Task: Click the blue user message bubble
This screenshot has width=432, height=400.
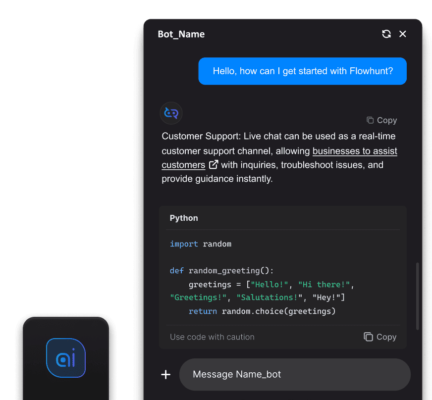Action: 302,71
